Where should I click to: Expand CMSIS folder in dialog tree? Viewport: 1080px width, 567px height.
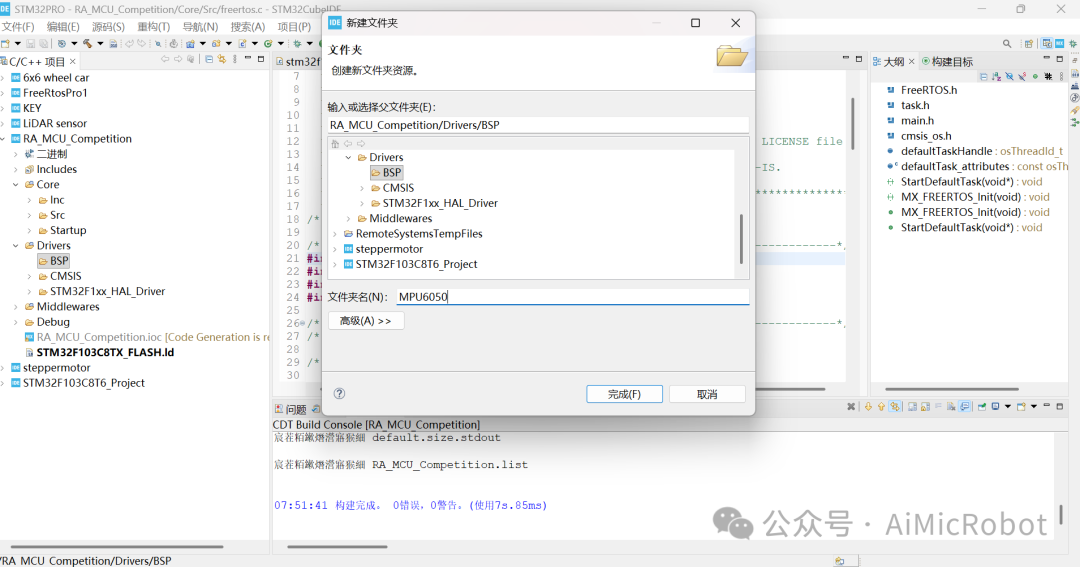coord(362,188)
